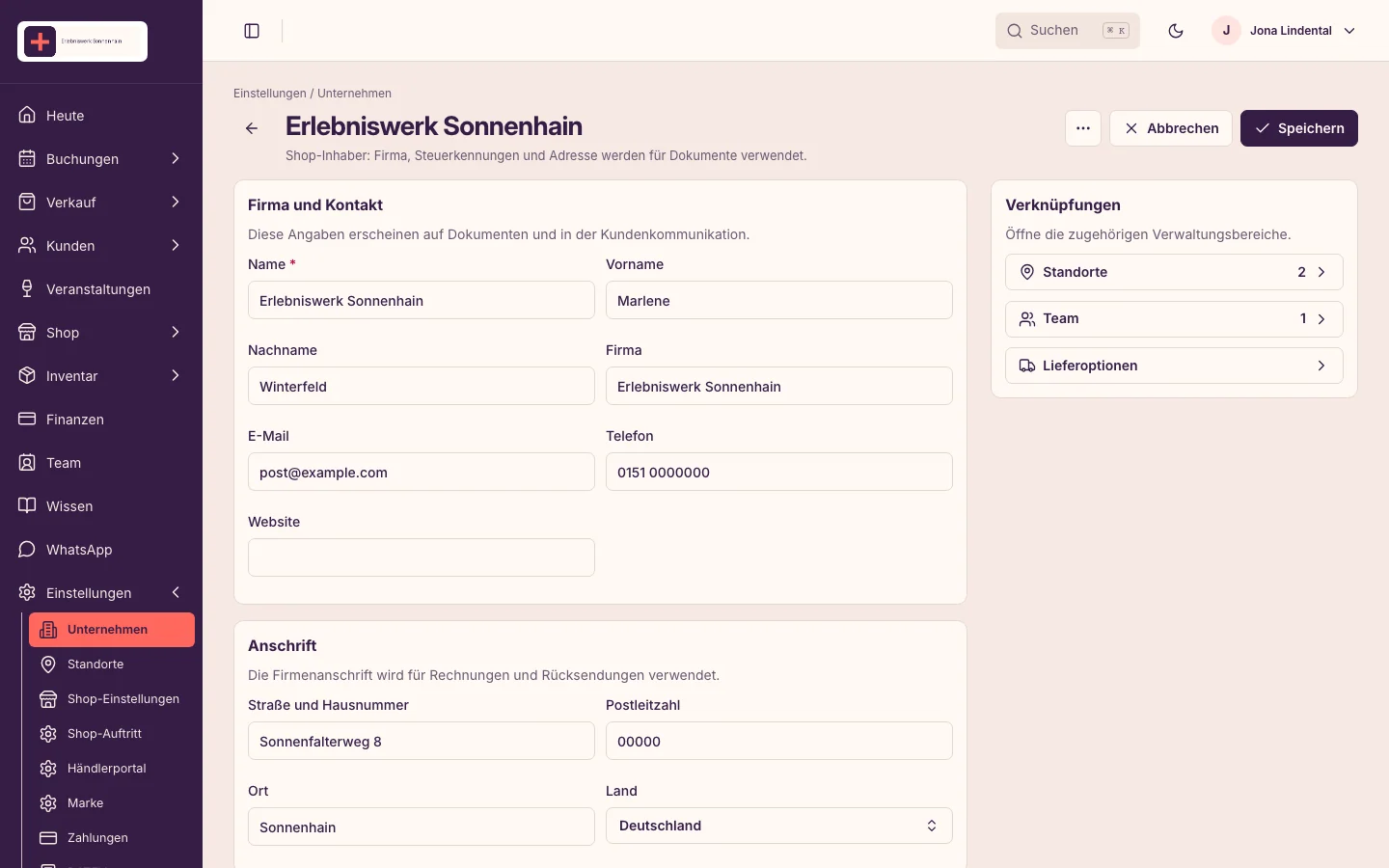This screenshot has width=1389, height=868.
Task: Open the three-dots more actions menu
Action: pos(1083,128)
